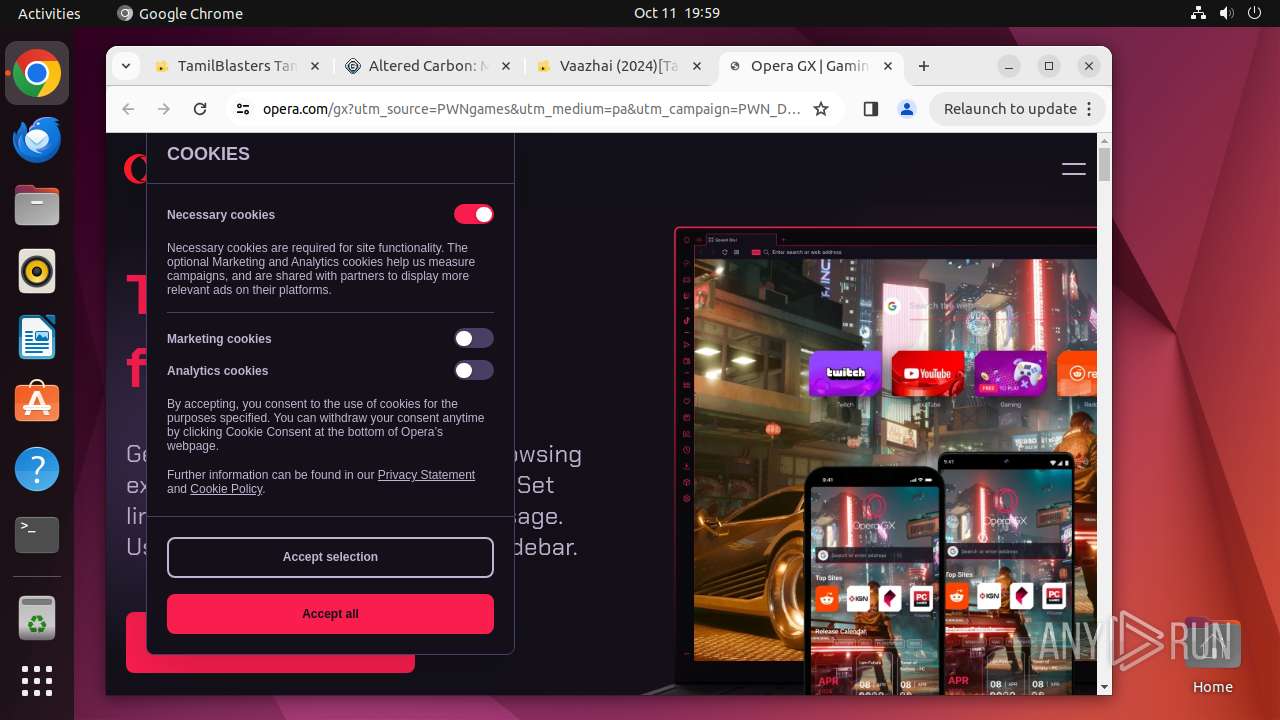Click the Accept all button
The image size is (1280, 720).
330,614
